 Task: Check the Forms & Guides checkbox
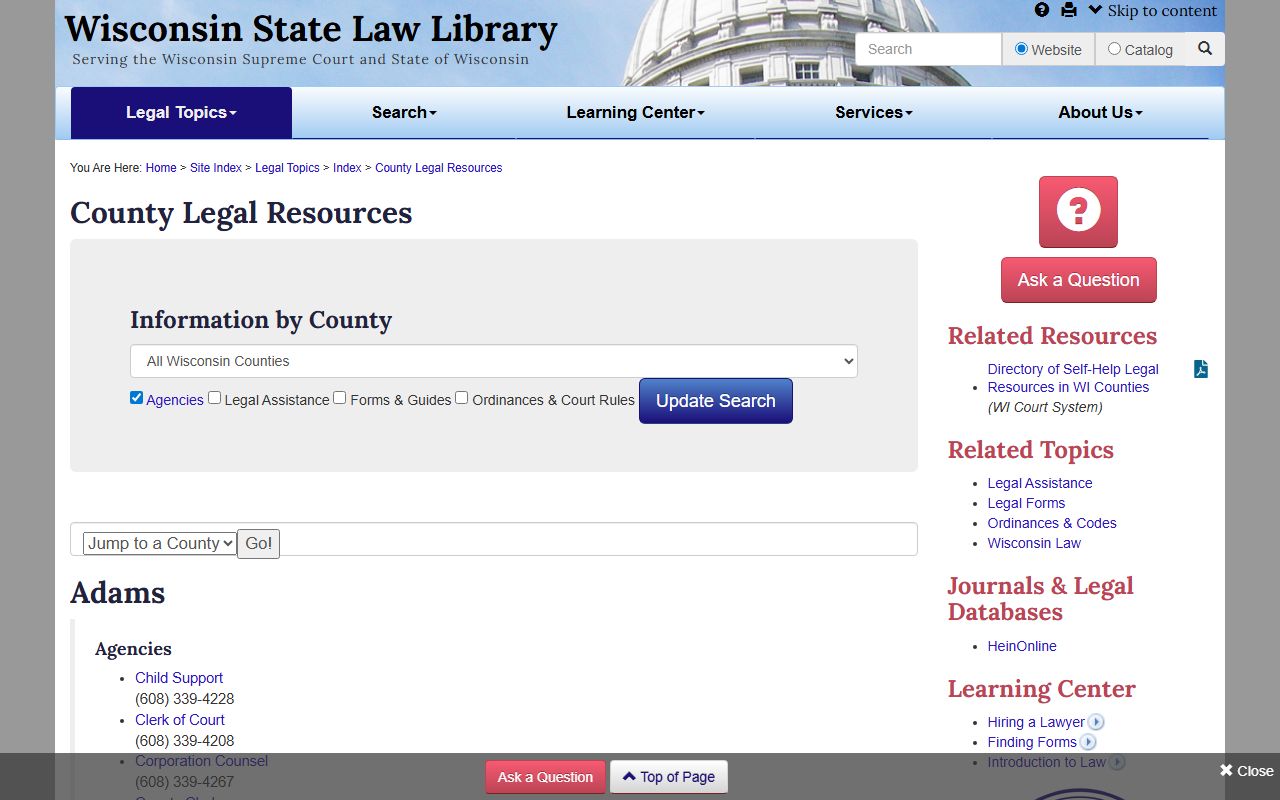(340, 397)
